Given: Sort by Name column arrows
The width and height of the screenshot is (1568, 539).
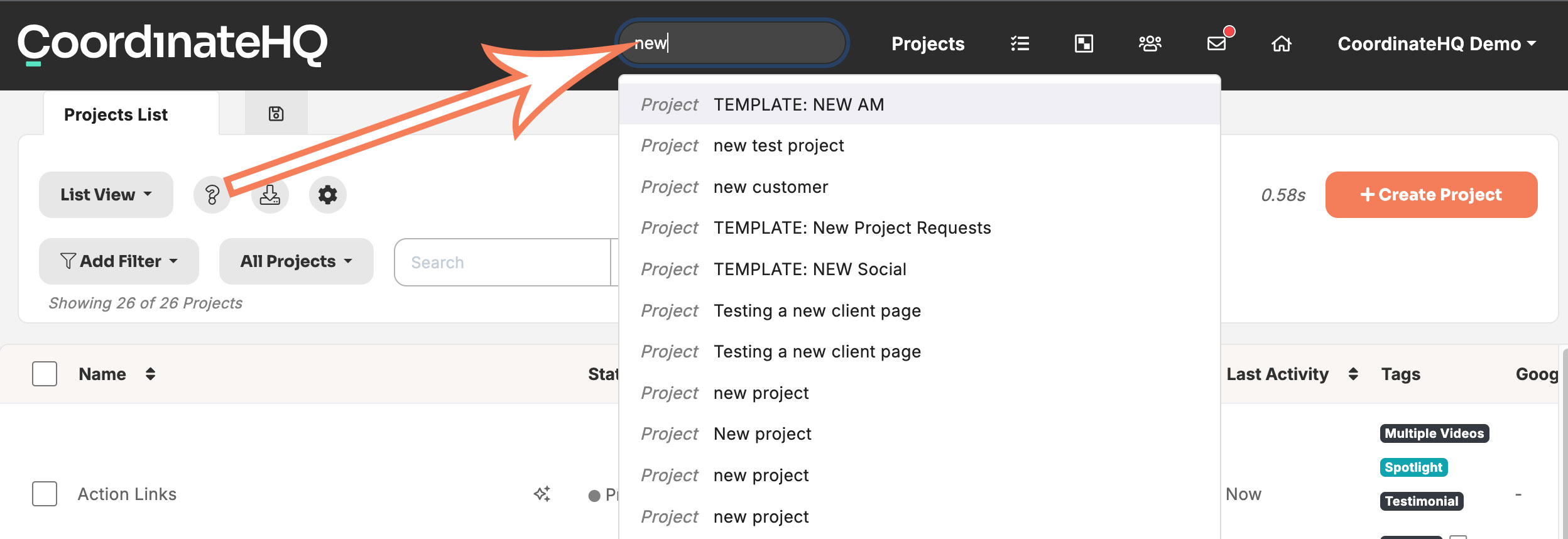Looking at the screenshot, I should pyautogui.click(x=150, y=374).
